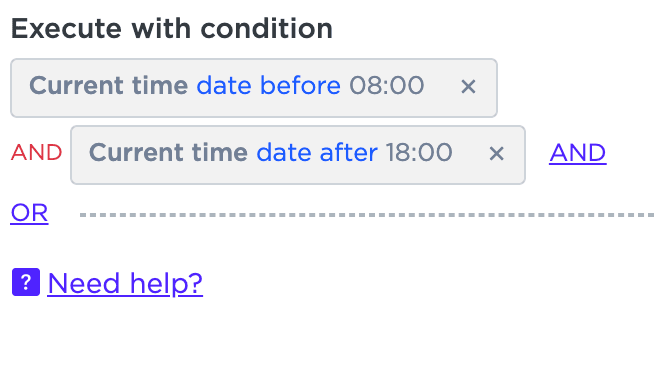Image resolution: width=666 pixels, height=390 pixels.
Task: Remove the date after 18:00 condition
Action: pyautogui.click(x=496, y=153)
